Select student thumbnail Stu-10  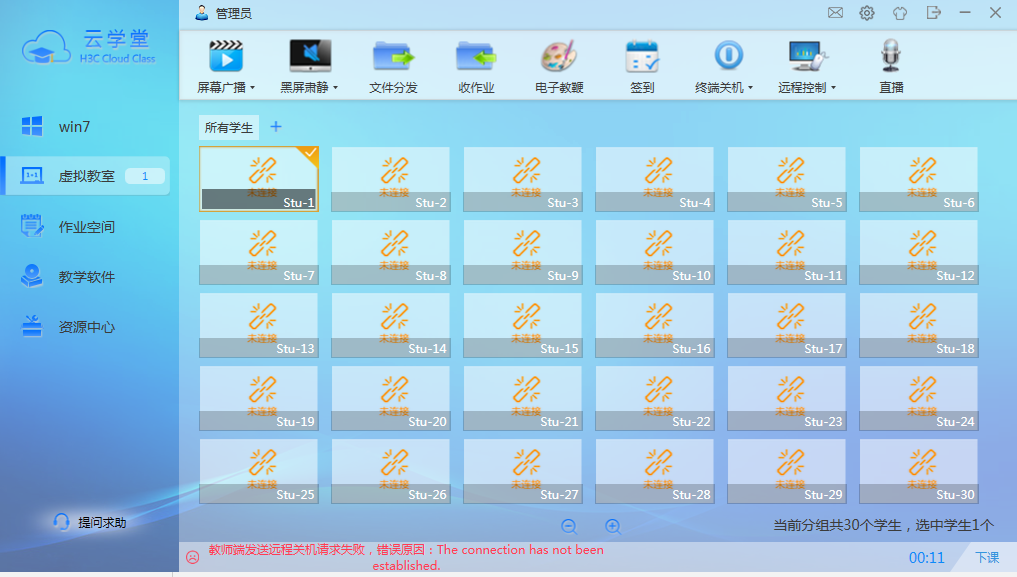654,252
